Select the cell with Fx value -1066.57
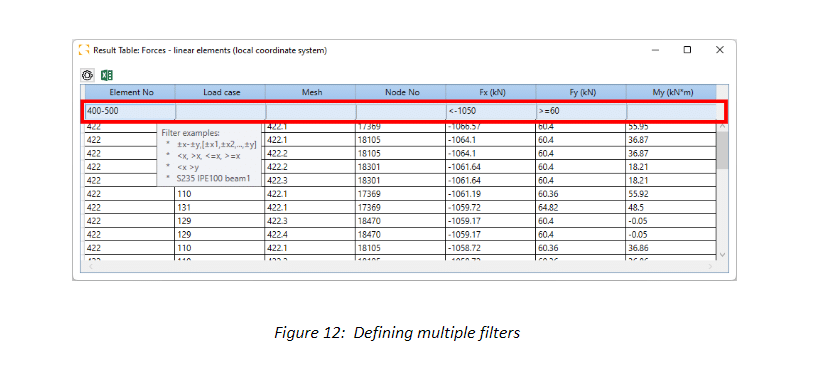 click(x=490, y=127)
